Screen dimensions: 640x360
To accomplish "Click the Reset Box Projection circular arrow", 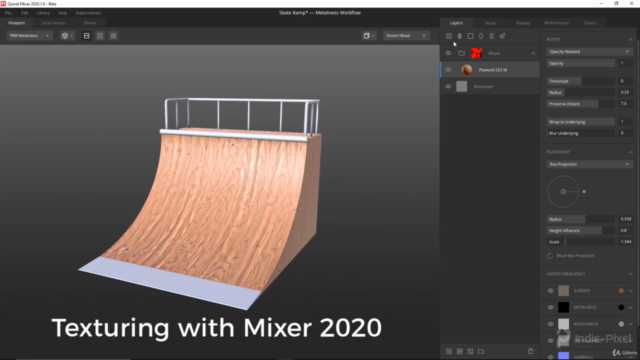I will pyautogui.click(x=550, y=256).
